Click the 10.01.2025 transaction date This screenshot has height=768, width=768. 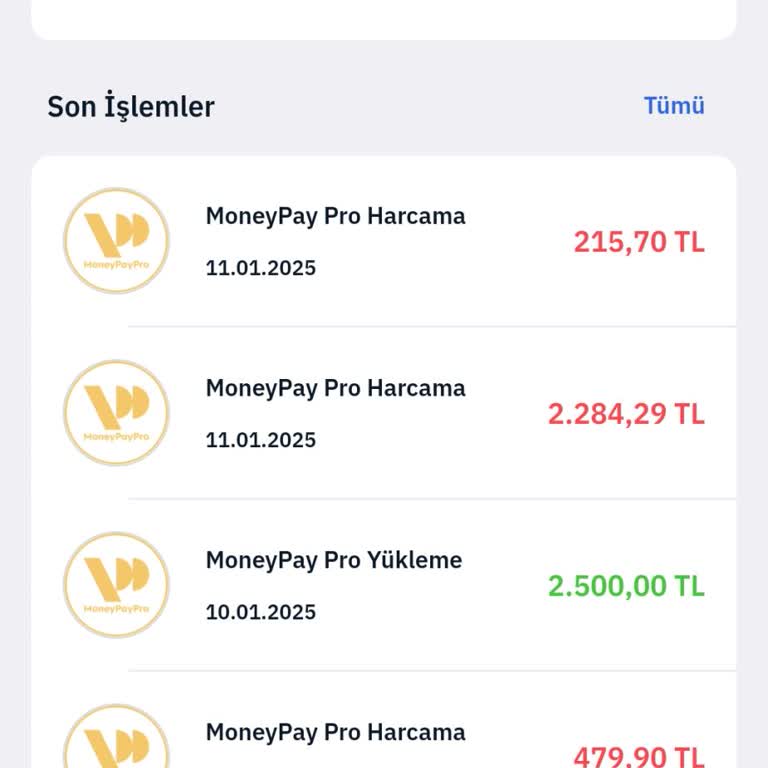(x=261, y=612)
